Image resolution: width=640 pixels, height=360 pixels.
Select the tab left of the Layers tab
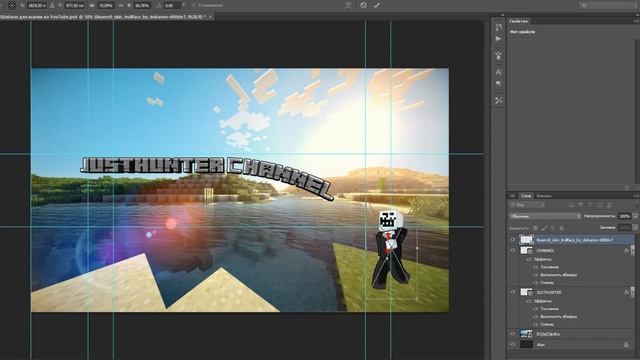click(513, 196)
